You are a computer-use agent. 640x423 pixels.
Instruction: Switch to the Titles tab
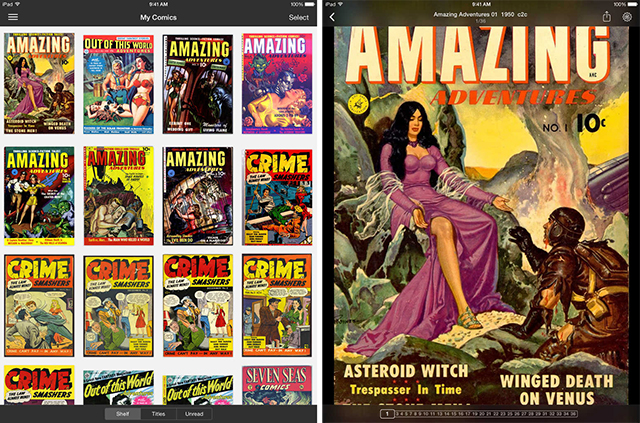(158, 414)
